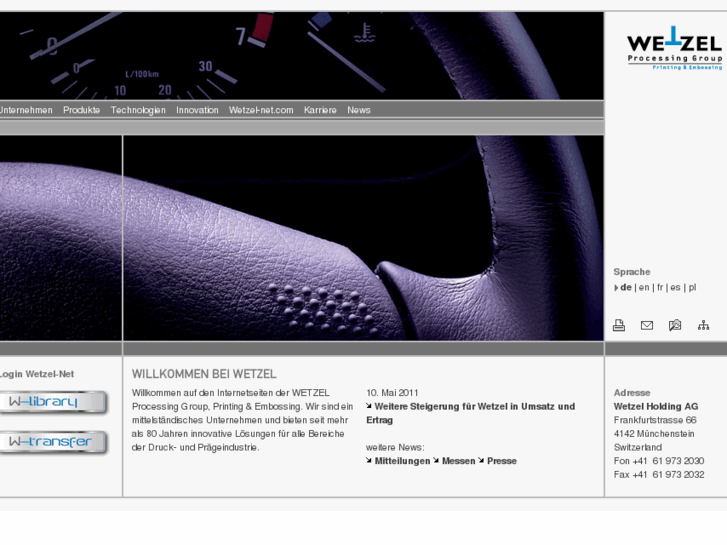Click the printer icon below Sprache
727x545 pixels.
619,326
